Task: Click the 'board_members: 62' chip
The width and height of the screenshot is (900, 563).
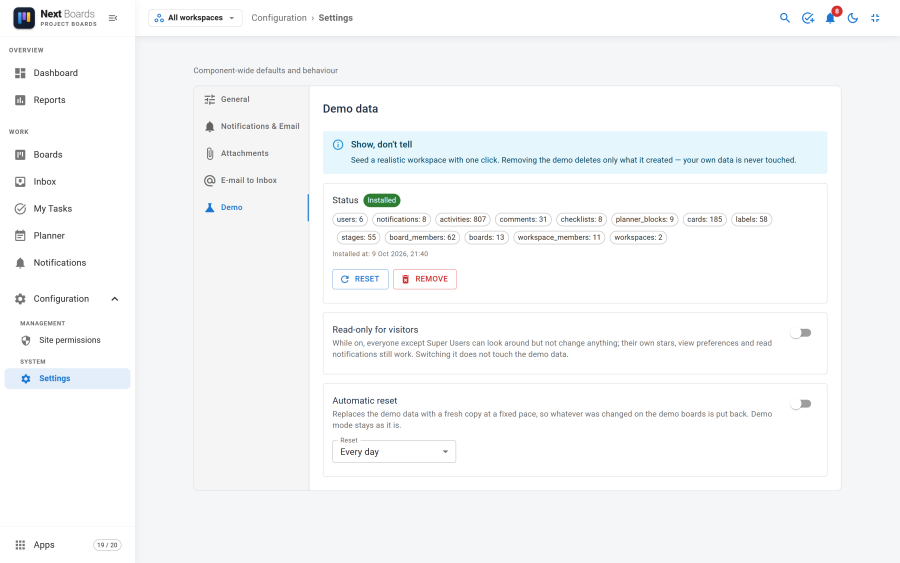Action: coord(422,238)
